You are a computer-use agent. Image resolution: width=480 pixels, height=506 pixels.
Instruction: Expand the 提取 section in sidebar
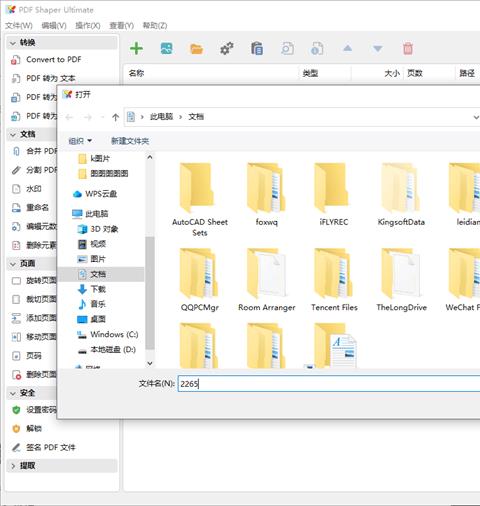(x=13, y=466)
